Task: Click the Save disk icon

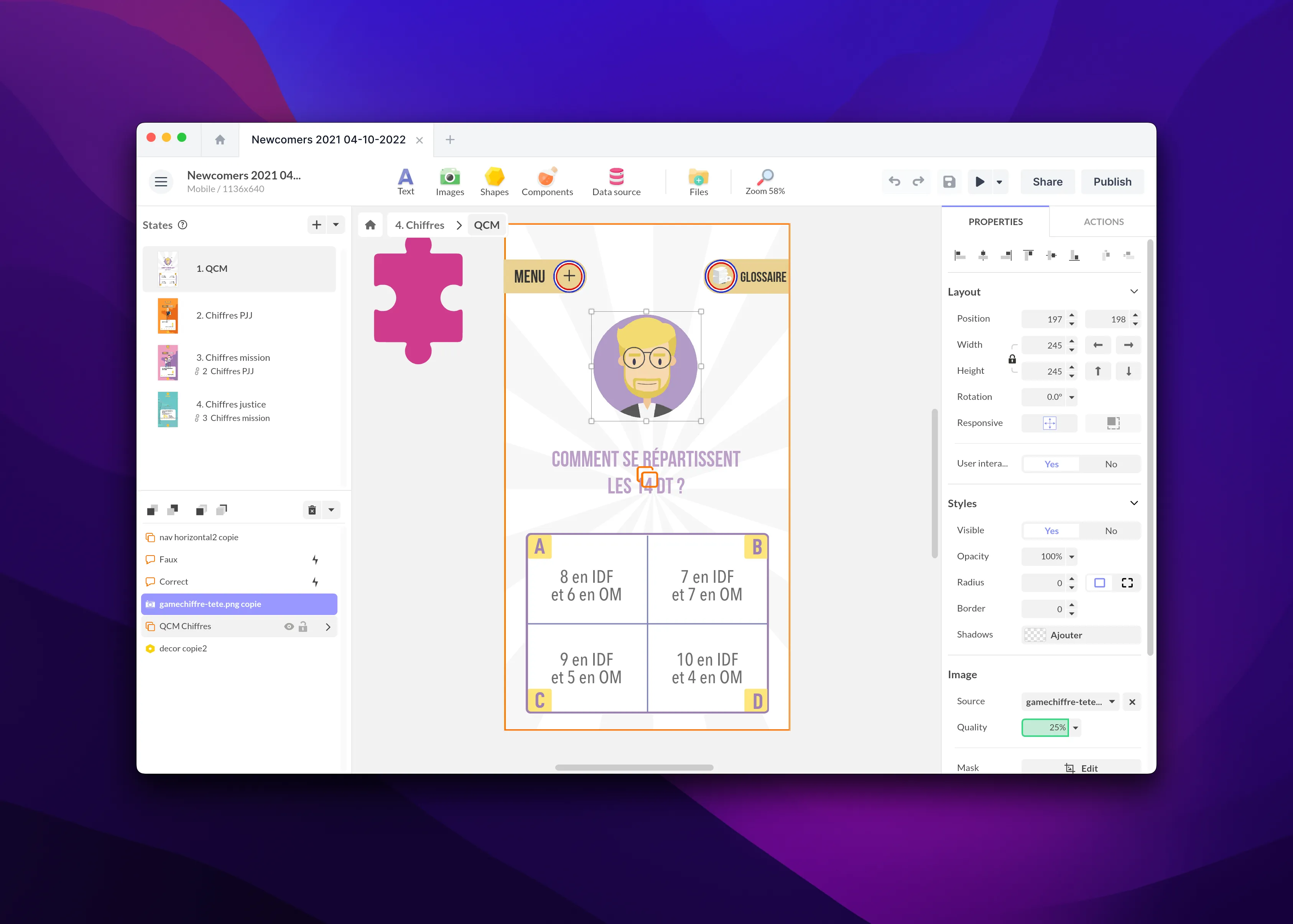Action: point(949,181)
